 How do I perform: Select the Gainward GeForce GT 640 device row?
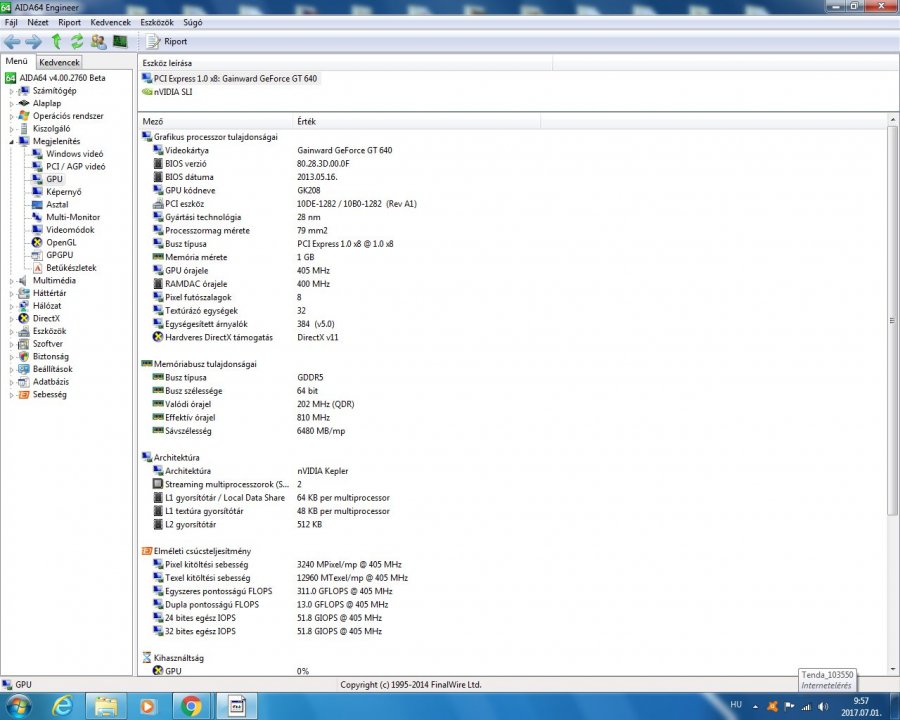point(230,79)
